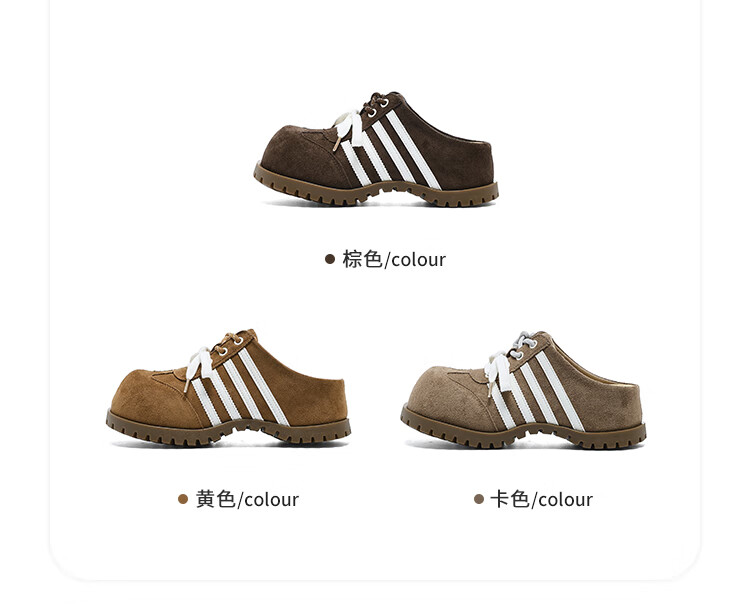Click the 黄色/colour label

[x=247, y=499]
